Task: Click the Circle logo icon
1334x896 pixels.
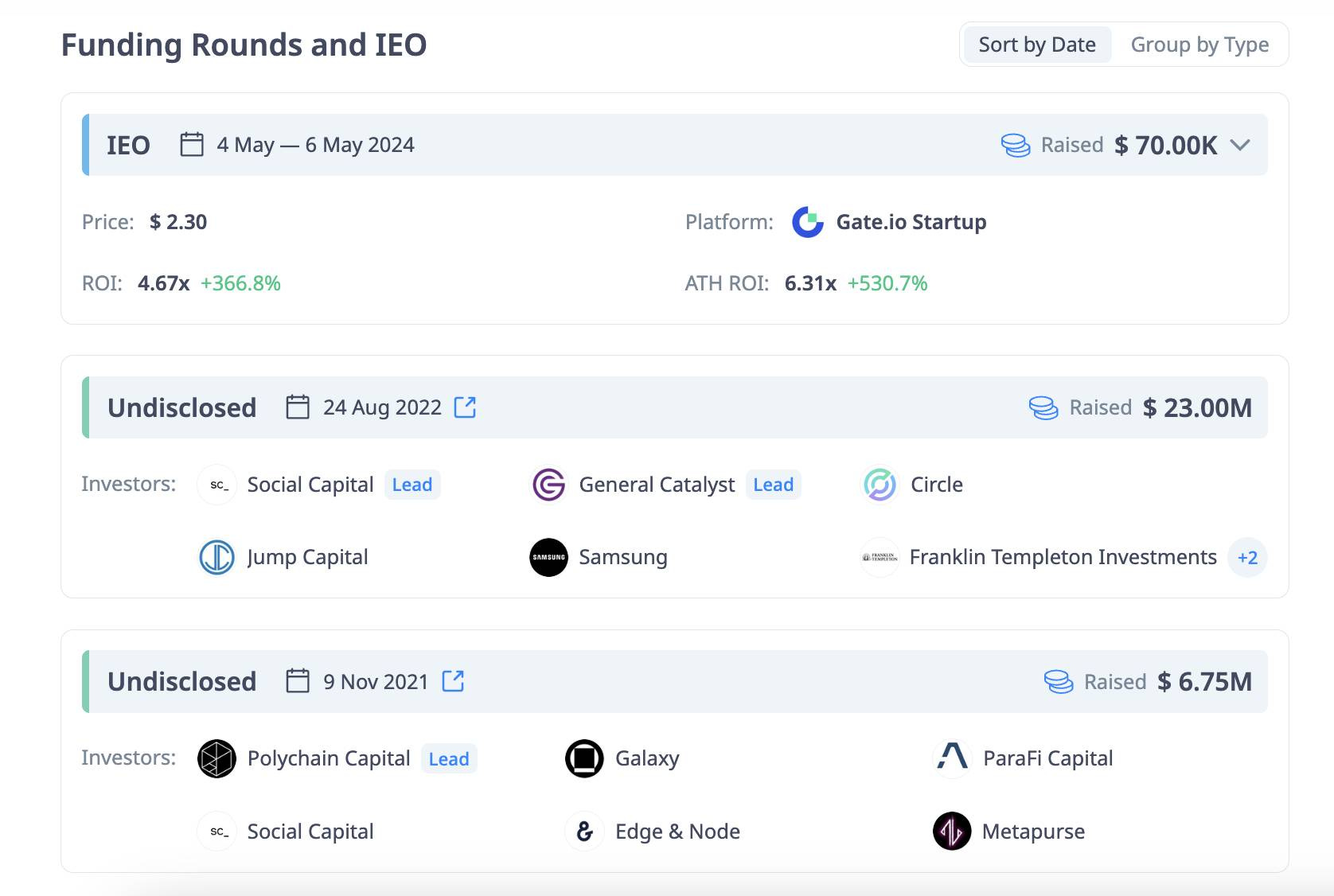Action: tap(880, 485)
